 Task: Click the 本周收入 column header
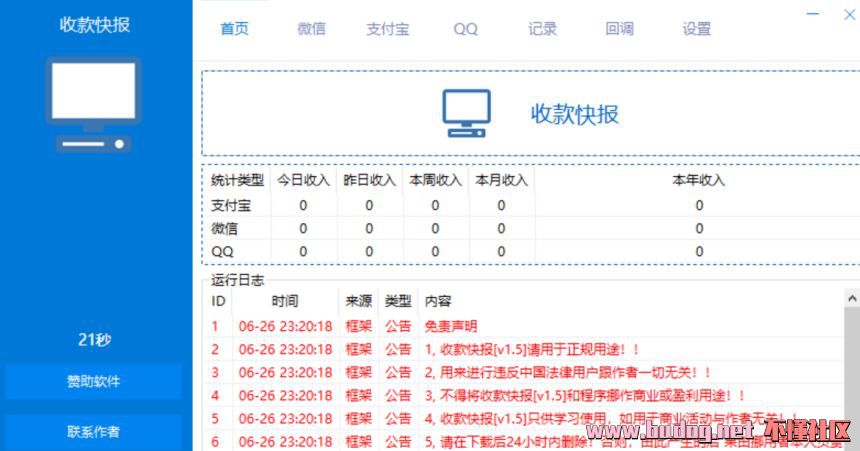(435, 180)
